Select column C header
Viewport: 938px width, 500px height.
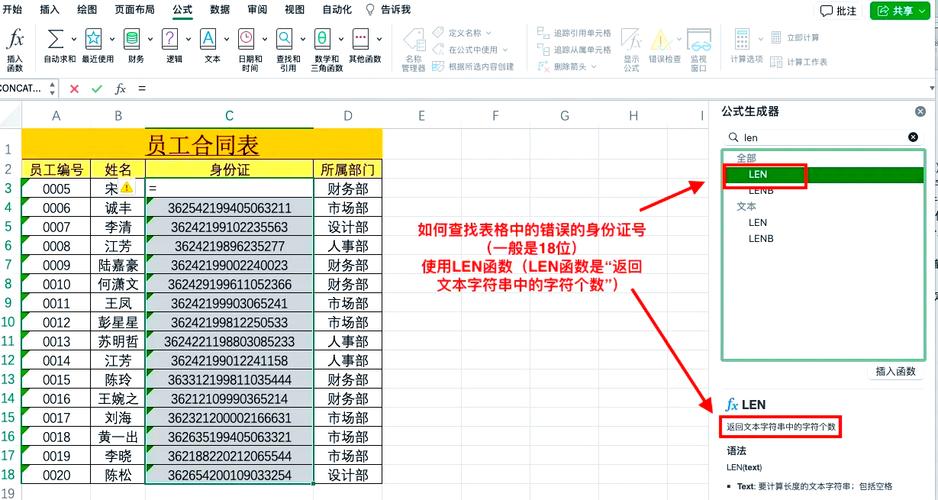click(229, 115)
